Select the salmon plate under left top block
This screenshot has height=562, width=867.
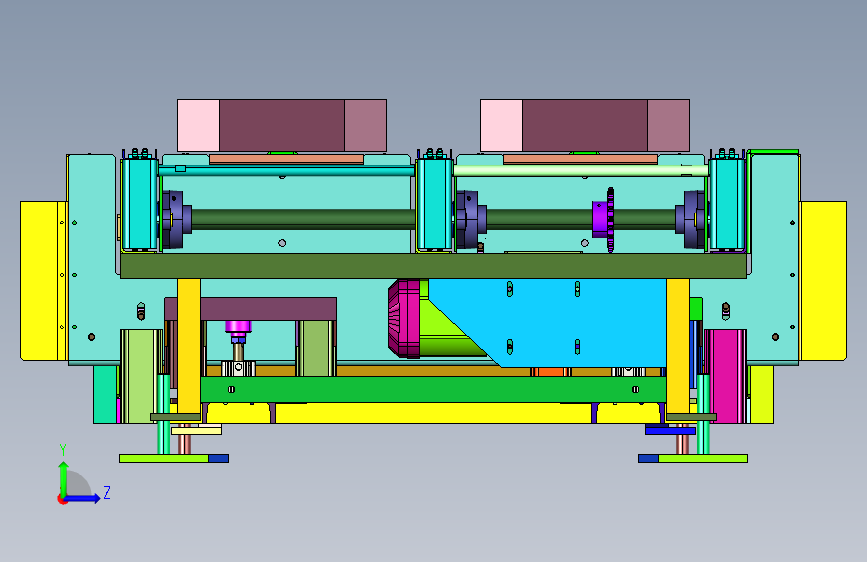[x=286, y=159]
